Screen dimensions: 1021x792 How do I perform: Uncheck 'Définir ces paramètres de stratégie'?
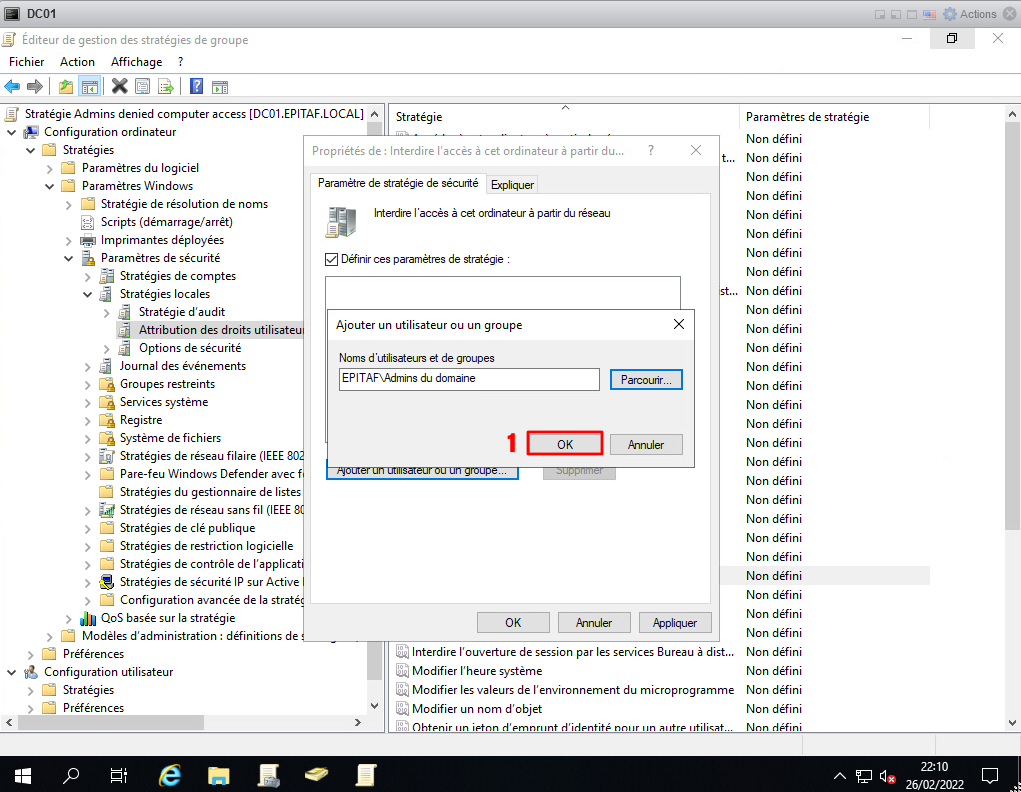332,259
